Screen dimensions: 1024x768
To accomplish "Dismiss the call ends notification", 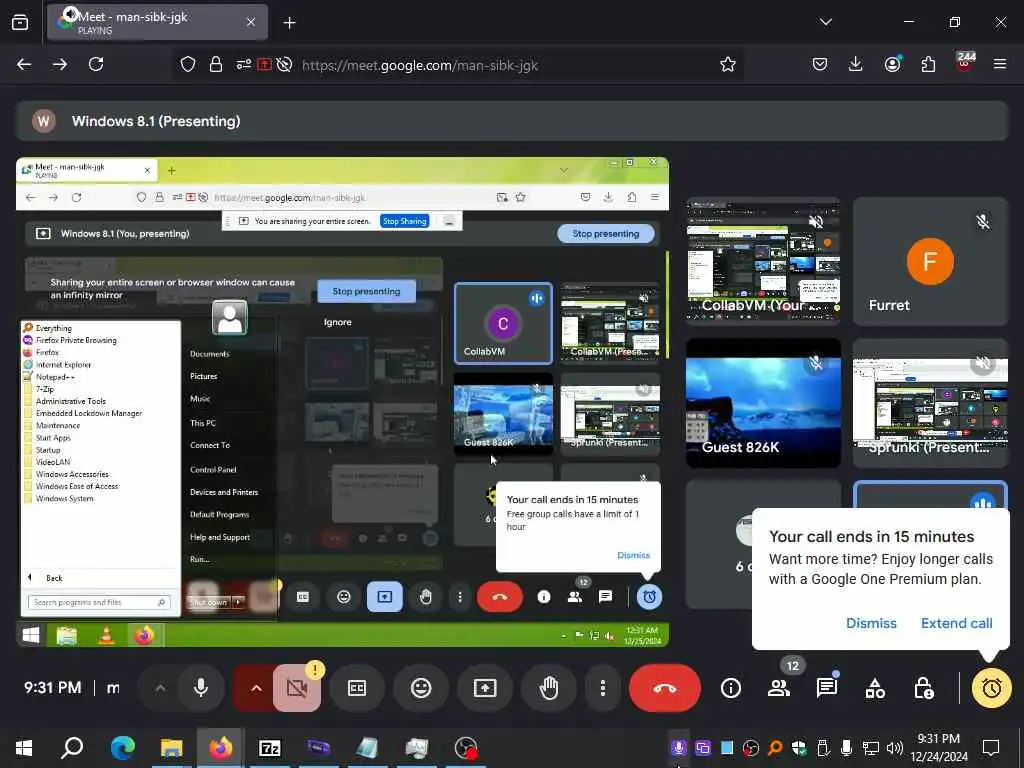I will click(x=871, y=623).
